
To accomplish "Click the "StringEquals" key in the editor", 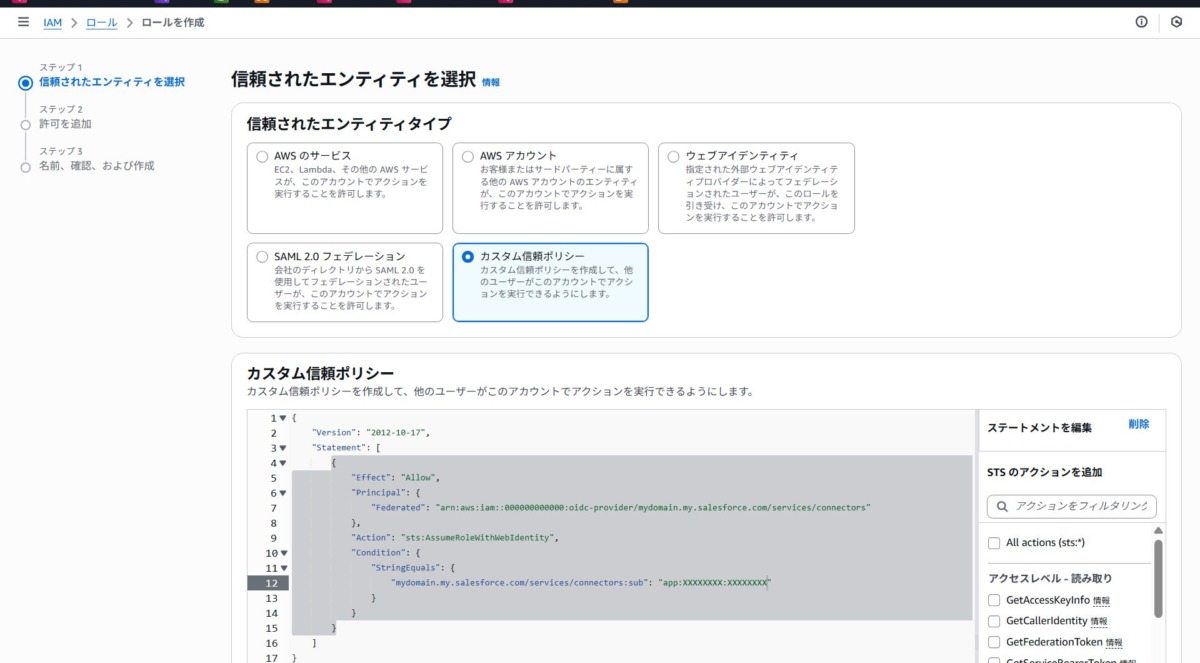I will pyautogui.click(x=408, y=568).
